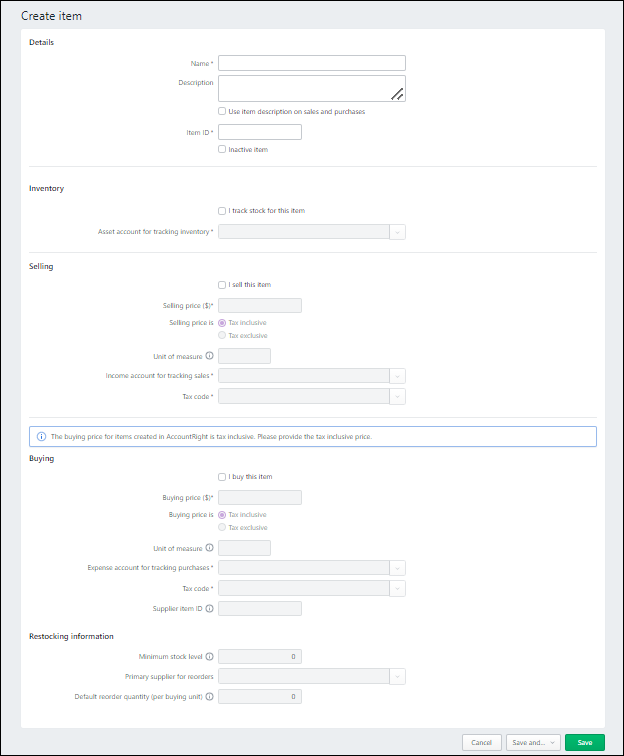Viewport: 624px width, 756px height.
Task: Open the 'Save and...' dropdown button
Action: [x=532, y=743]
